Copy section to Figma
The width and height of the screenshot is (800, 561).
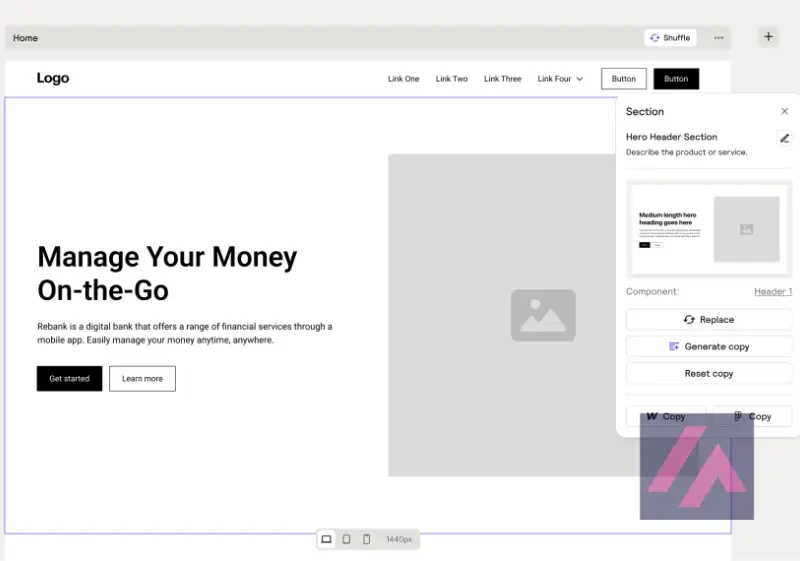753,417
